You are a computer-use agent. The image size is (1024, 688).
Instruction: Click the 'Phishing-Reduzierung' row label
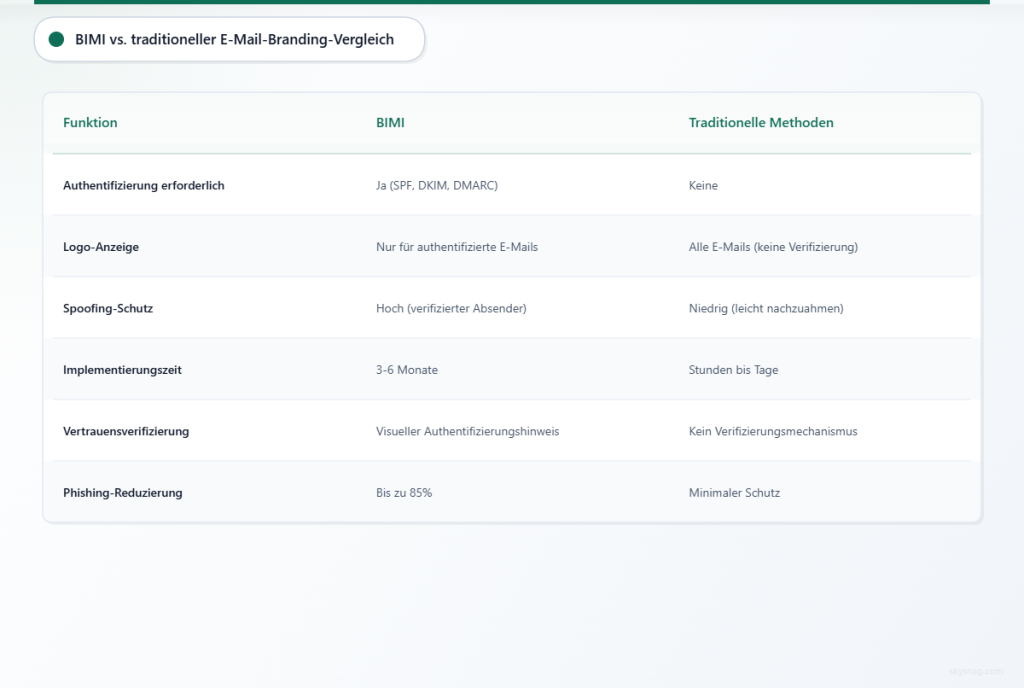pos(123,493)
